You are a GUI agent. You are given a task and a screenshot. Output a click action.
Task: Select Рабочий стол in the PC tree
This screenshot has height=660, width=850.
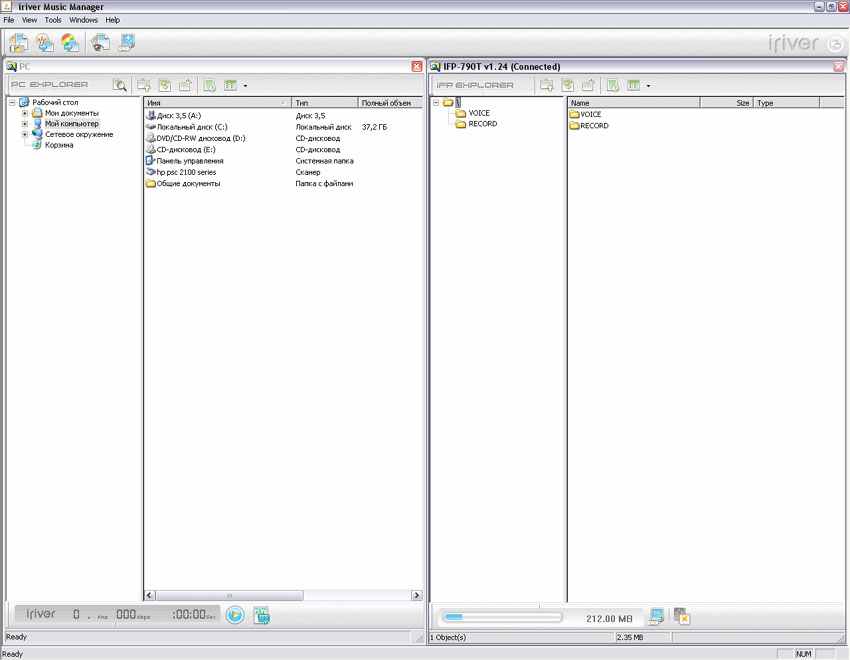coord(55,102)
